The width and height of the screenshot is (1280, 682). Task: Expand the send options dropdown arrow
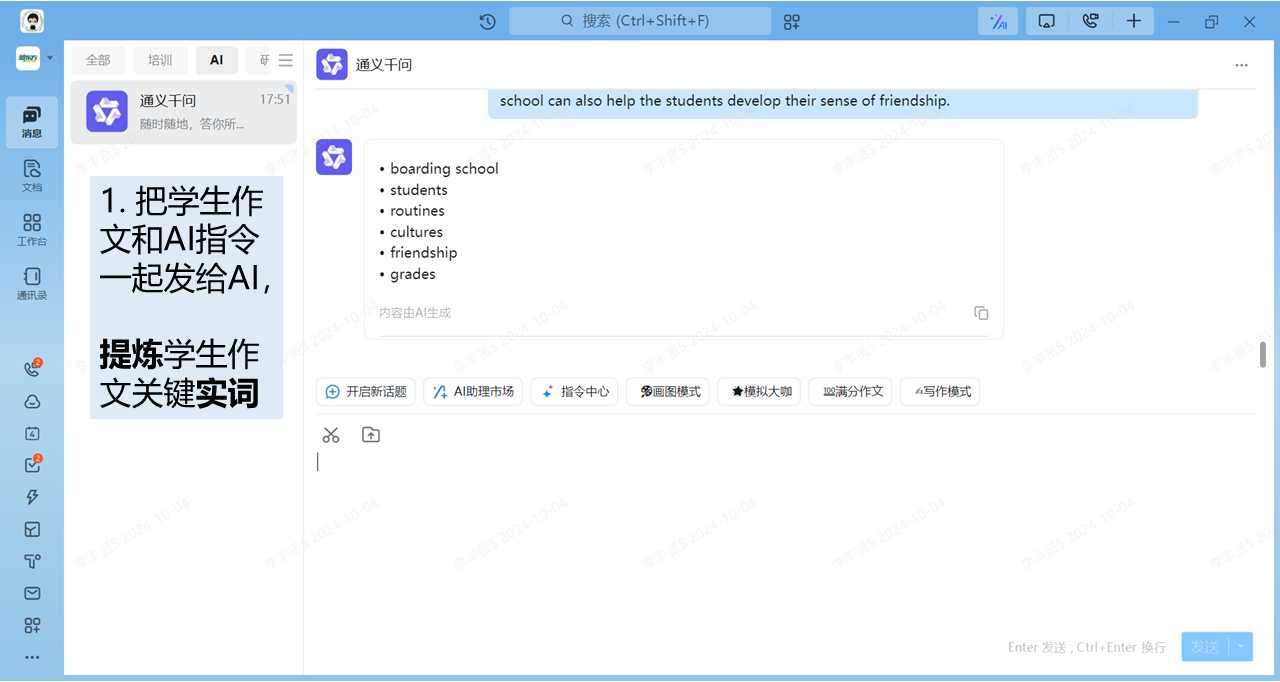pos(1241,647)
